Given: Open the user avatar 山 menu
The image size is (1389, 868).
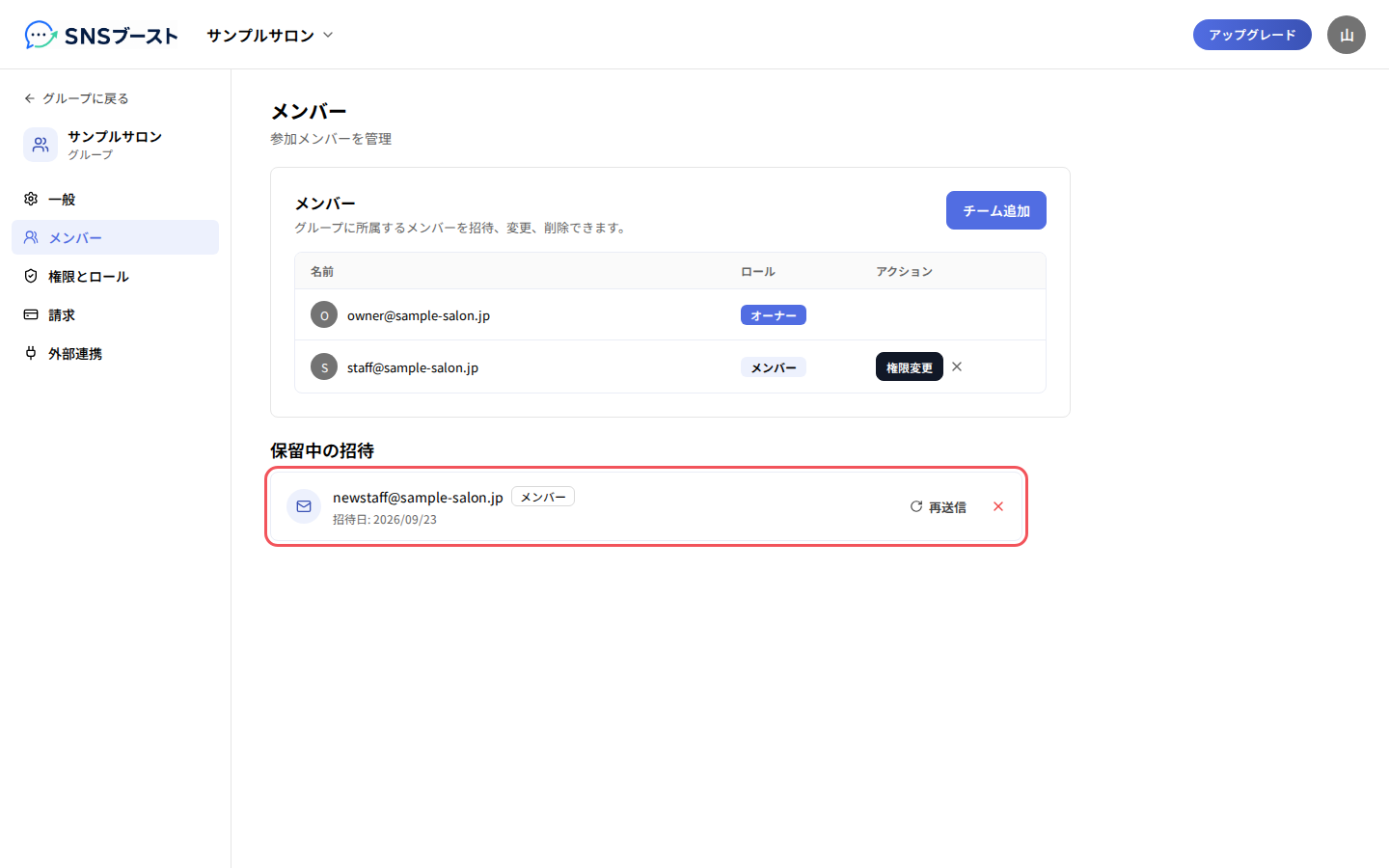Looking at the screenshot, I should click(x=1347, y=35).
